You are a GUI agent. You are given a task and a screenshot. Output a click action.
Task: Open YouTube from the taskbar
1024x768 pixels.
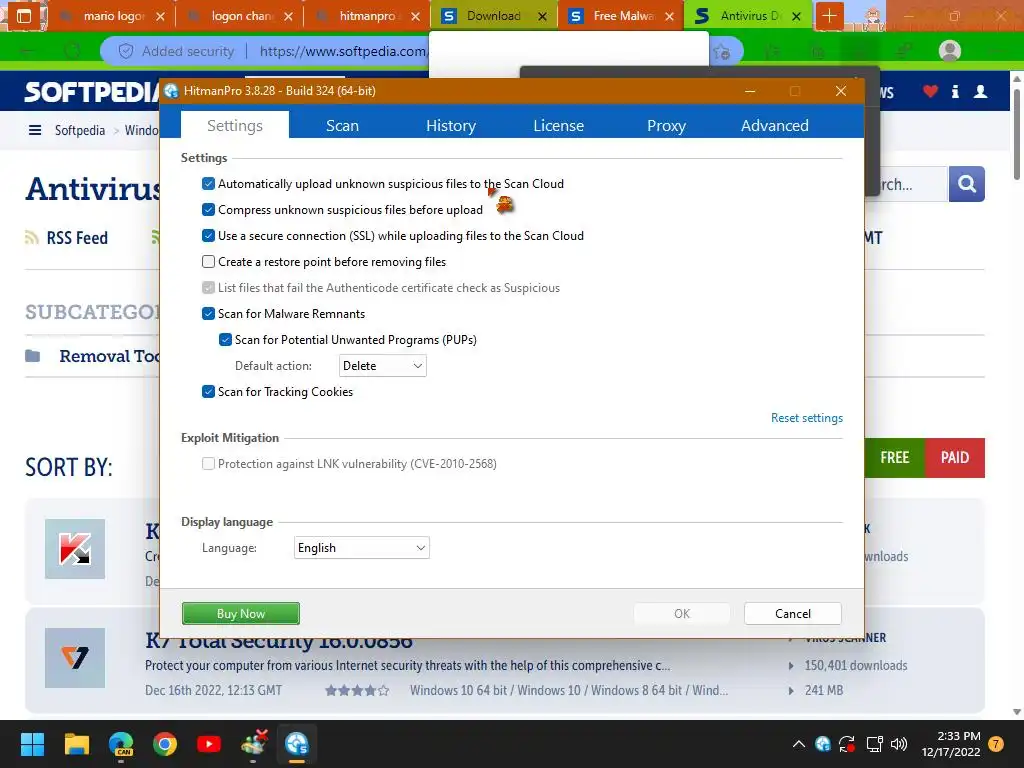[209, 744]
